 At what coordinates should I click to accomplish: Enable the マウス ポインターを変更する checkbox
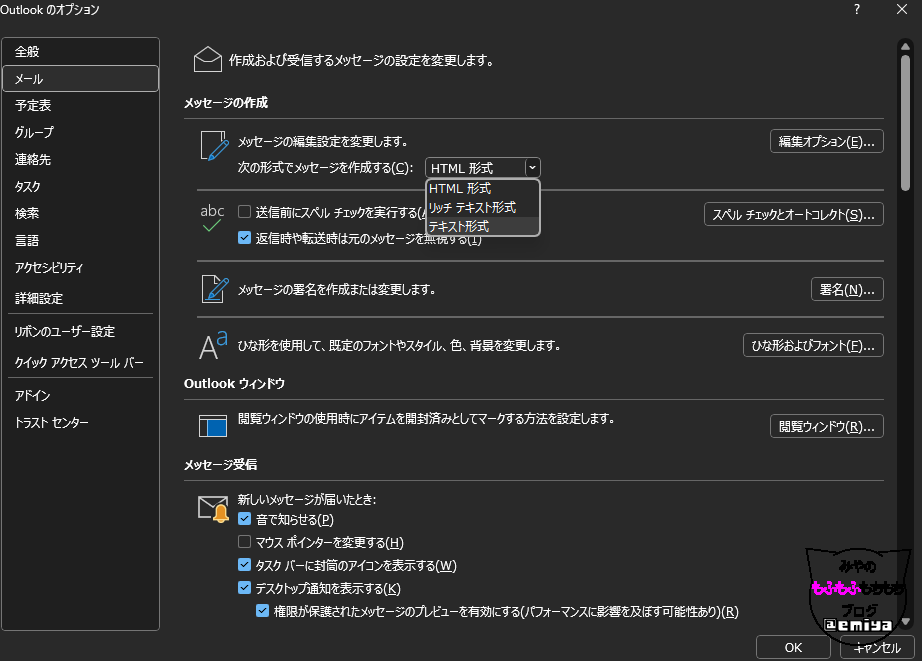tap(245, 542)
